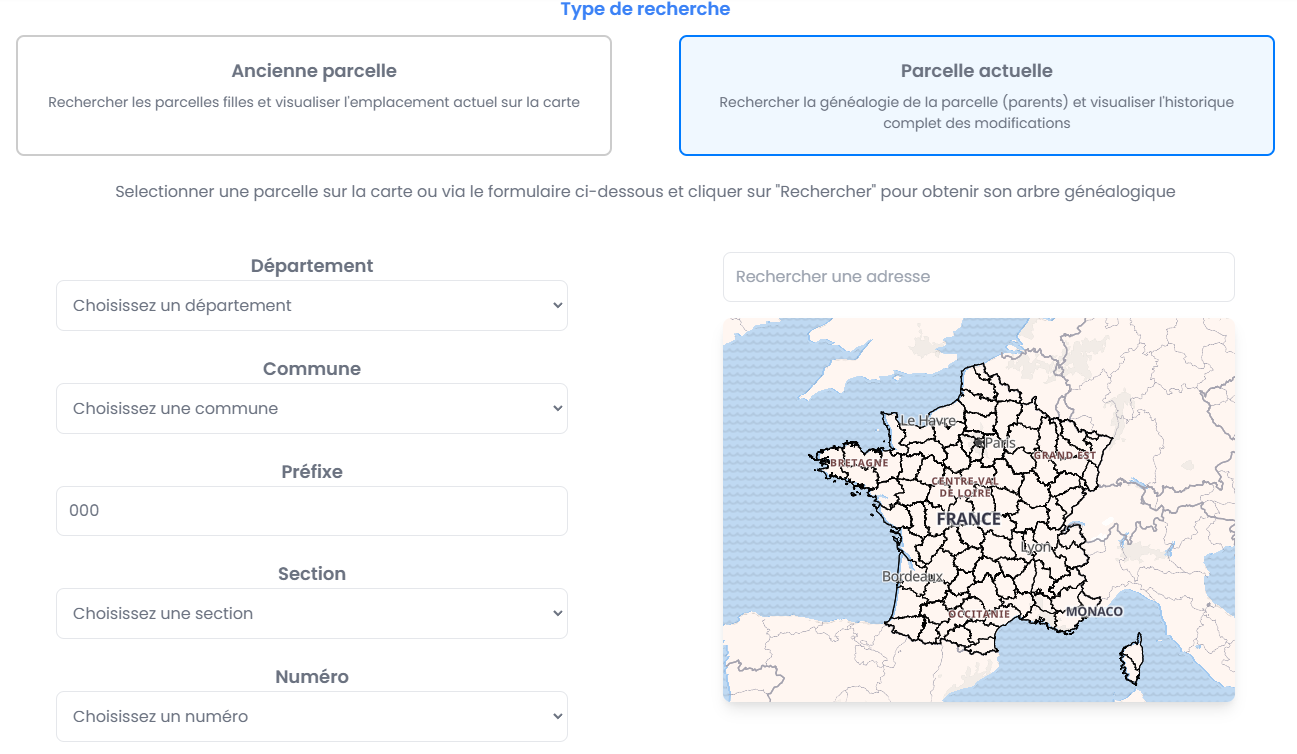Click Le Havre on the map
This screenshot has width=1297, height=754.
click(928, 421)
